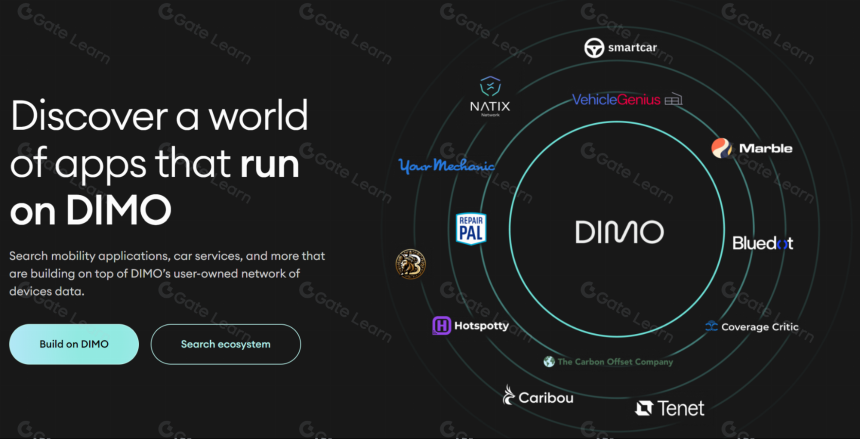Select the Hotspotty logo
Viewport: 860px width, 439px height.
click(x=471, y=326)
